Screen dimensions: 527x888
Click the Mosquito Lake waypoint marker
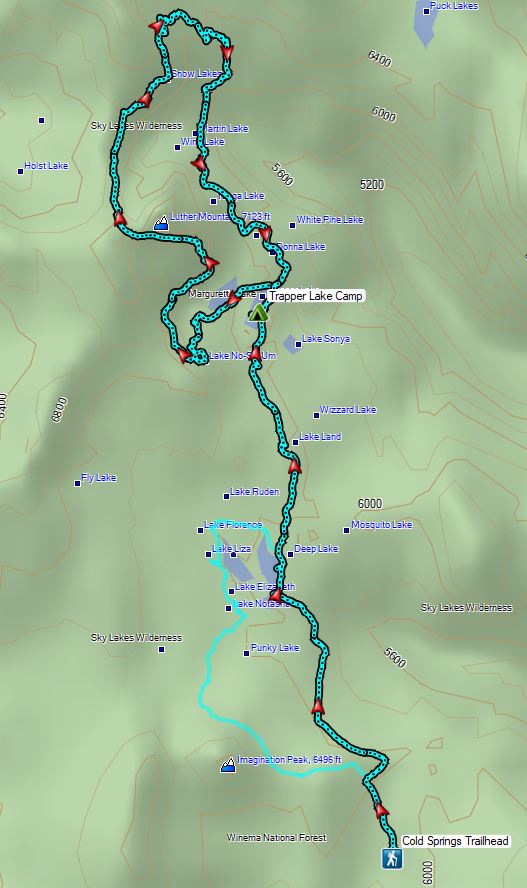click(346, 530)
